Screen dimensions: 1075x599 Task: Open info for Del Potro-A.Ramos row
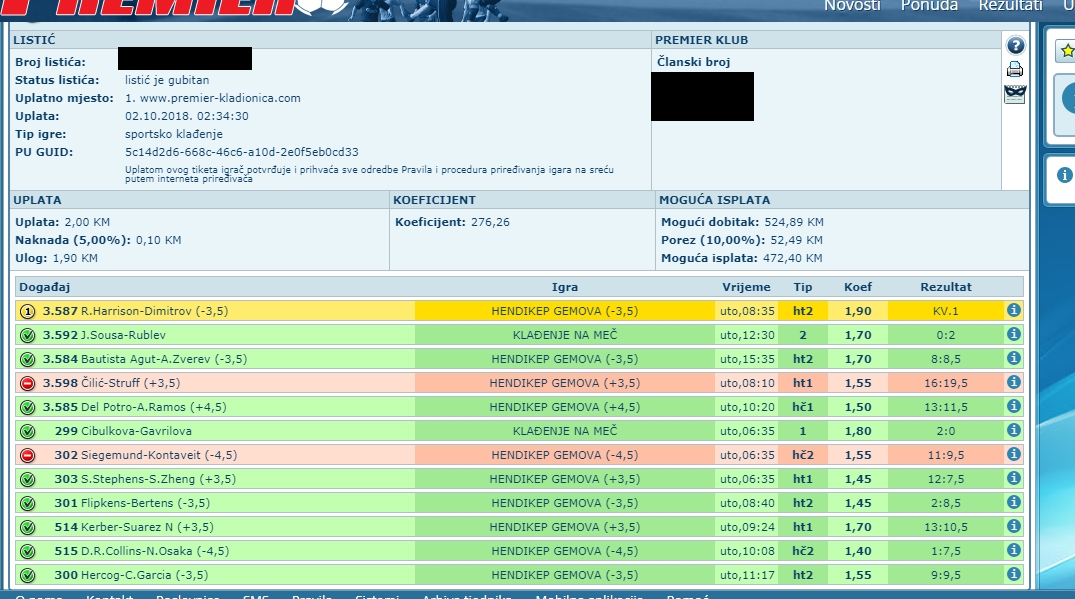click(1013, 406)
